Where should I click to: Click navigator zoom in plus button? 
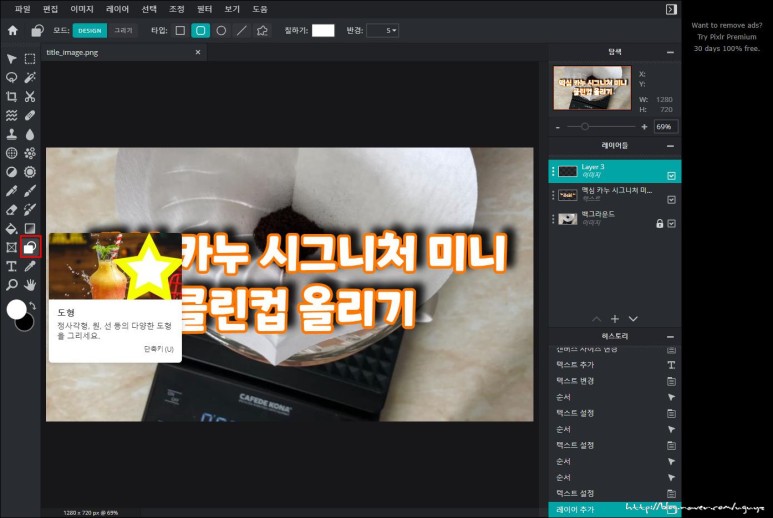click(644, 127)
